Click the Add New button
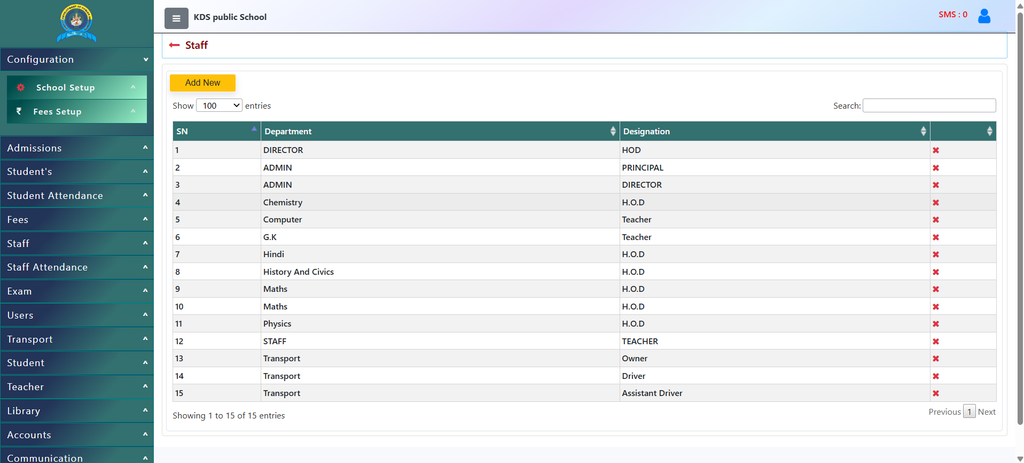 [202, 83]
